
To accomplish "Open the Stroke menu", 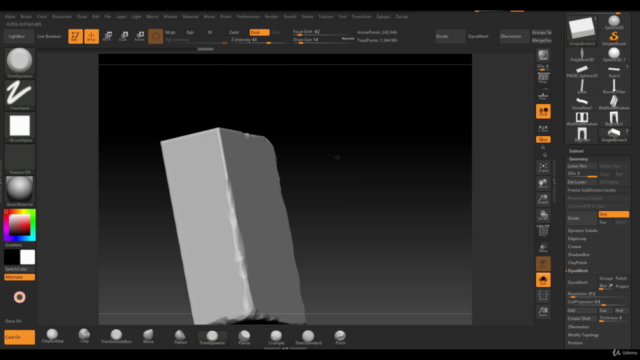I will [307, 17].
